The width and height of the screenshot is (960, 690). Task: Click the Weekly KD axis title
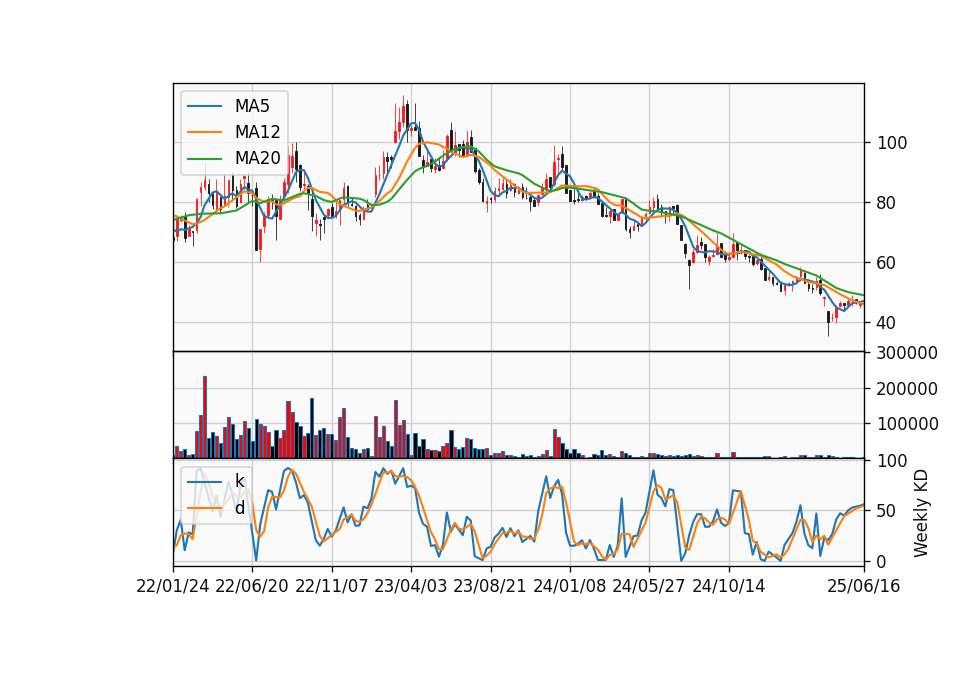pyautogui.click(x=920, y=513)
